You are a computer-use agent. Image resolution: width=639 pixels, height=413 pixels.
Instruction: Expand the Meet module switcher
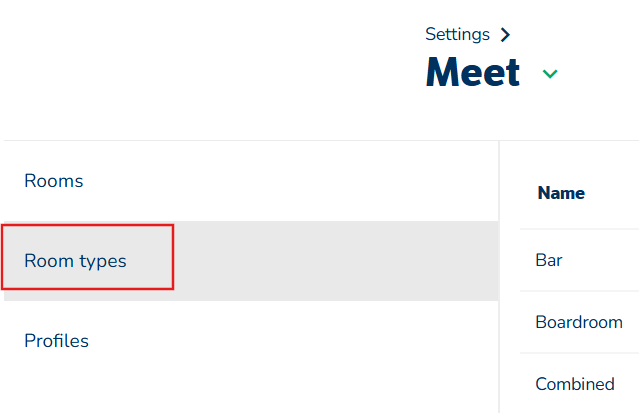pos(550,74)
